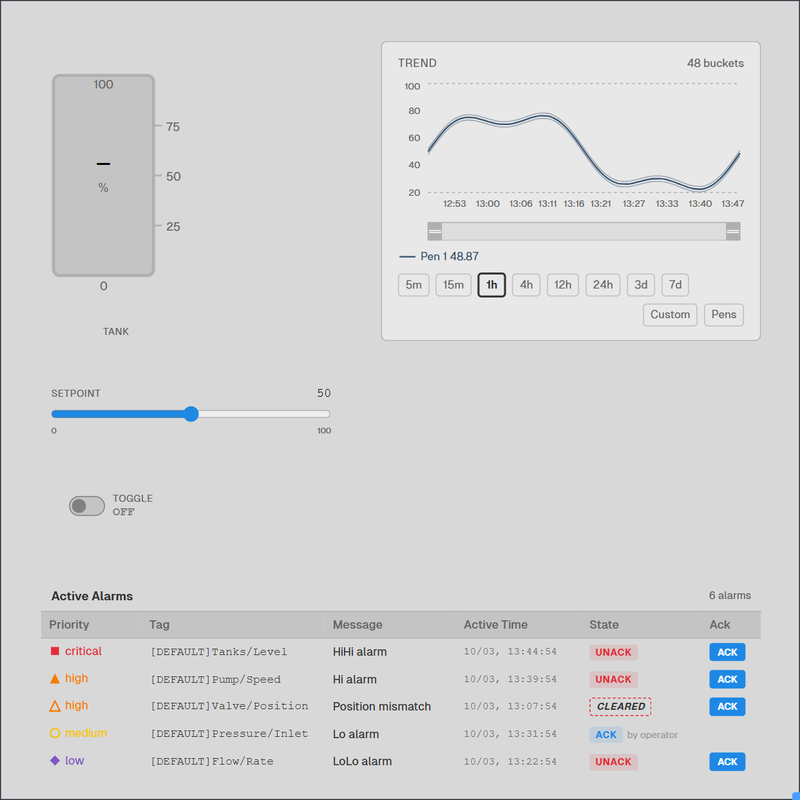The height and width of the screenshot is (800, 800).
Task: Click the CLEARED state badge
Action: coord(620,707)
